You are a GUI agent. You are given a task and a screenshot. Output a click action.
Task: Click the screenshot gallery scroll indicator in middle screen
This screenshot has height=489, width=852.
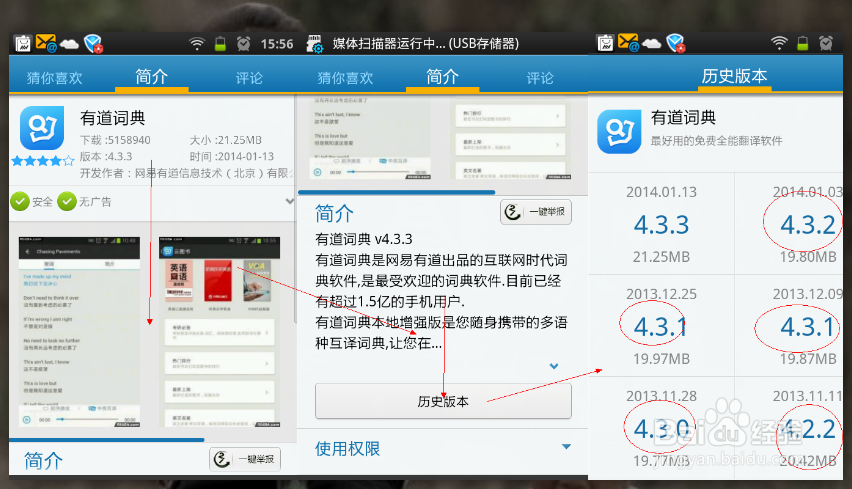(x=397, y=192)
